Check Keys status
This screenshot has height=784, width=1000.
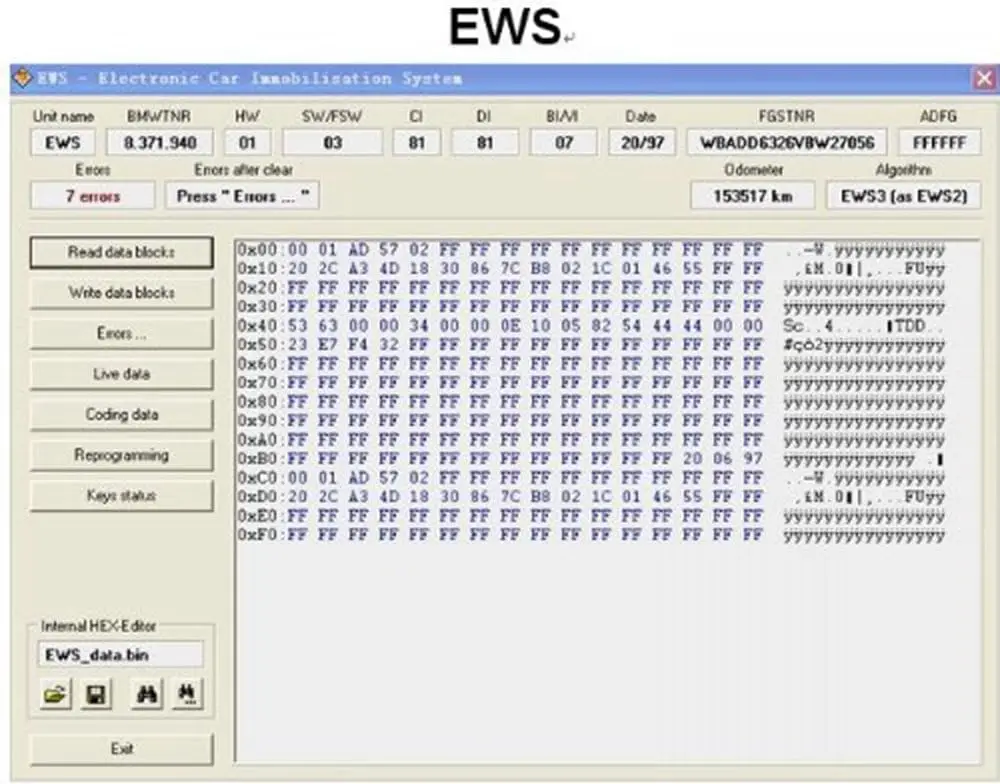121,495
